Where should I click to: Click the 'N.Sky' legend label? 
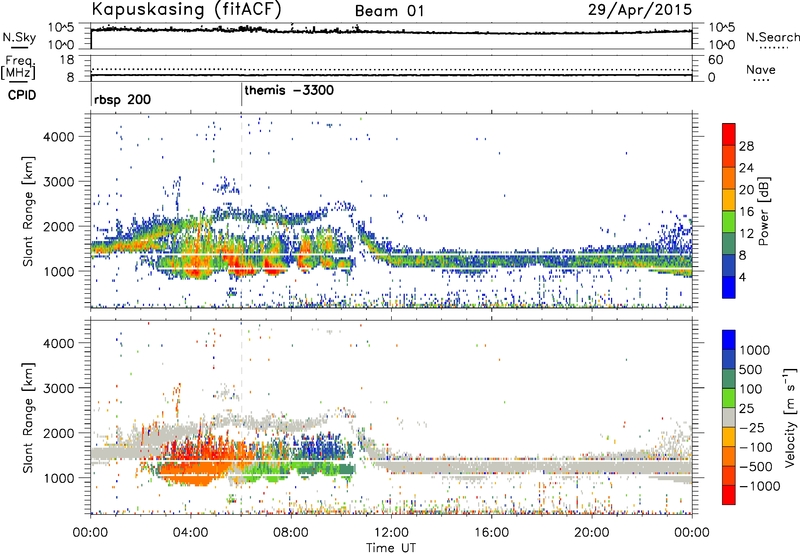pos(19,37)
